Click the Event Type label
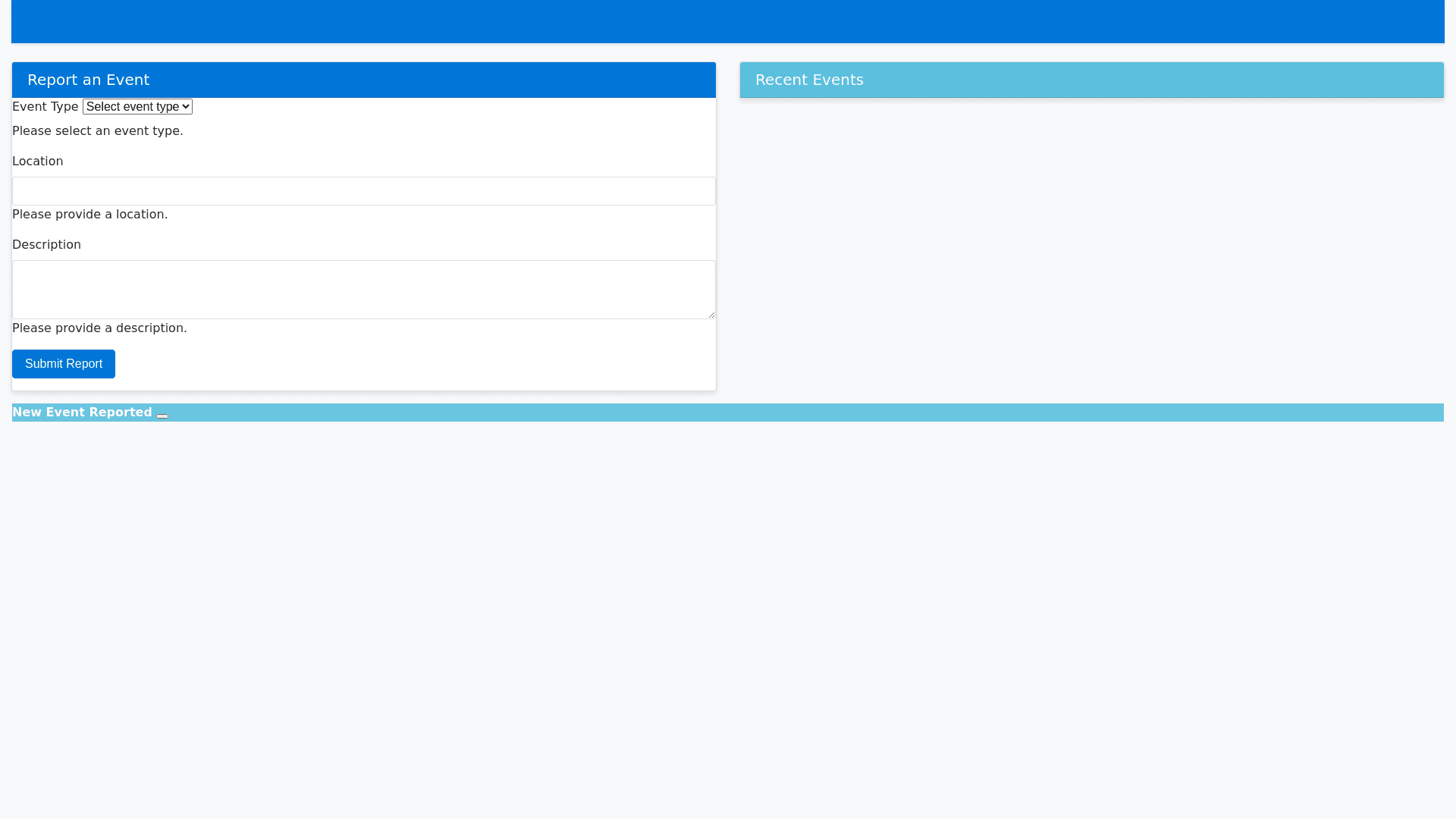This screenshot has width=1456, height=819. tap(45, 107)
